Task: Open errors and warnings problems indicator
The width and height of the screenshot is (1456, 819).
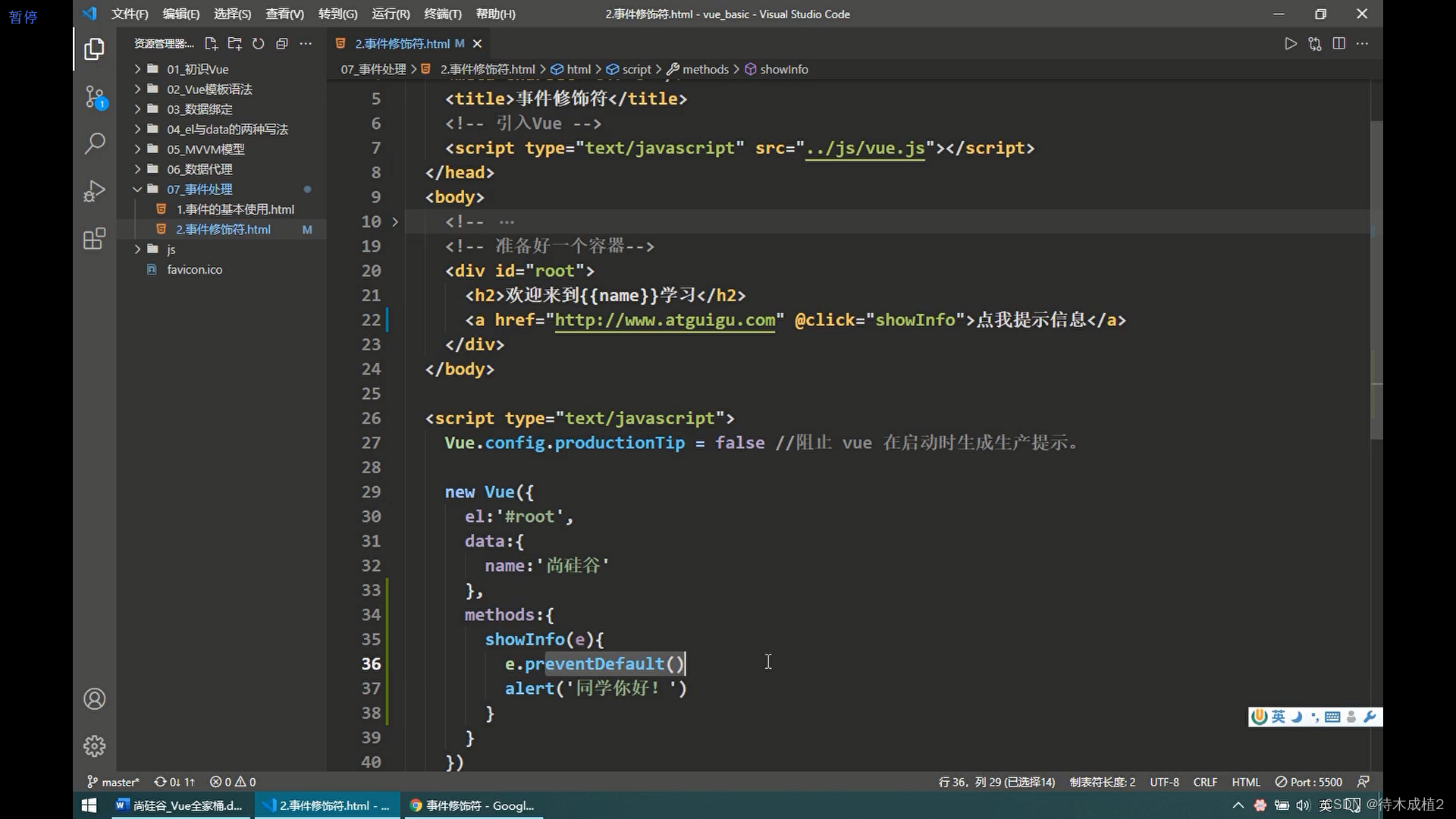Action: point(233,782)
